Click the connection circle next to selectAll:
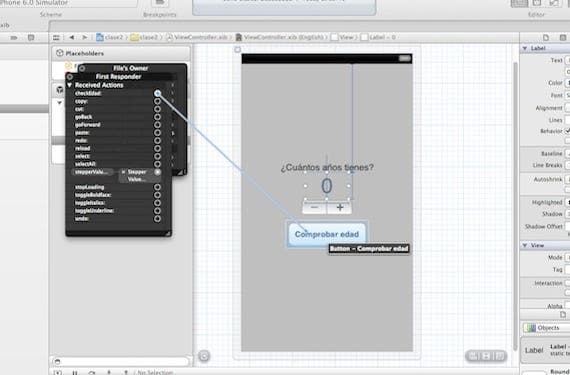Screen dimensions: 570x375 157,164
